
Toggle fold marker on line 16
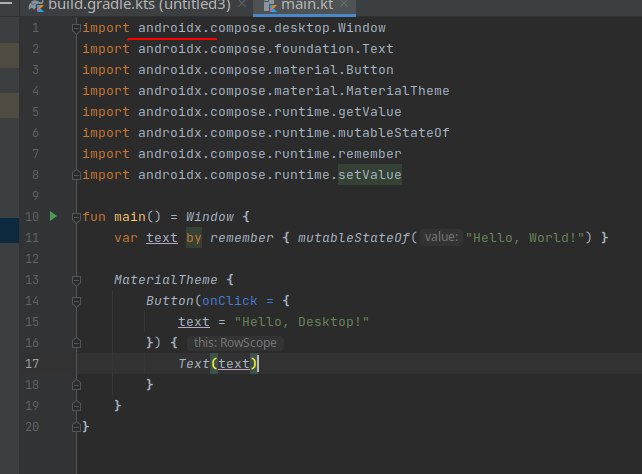pos(76,343)
